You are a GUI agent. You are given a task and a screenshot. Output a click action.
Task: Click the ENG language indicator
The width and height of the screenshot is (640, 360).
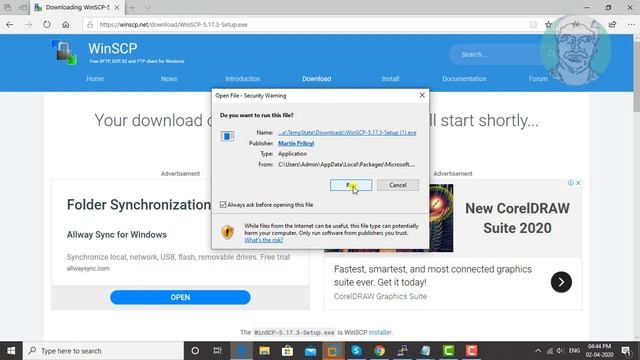pyautogui.click(x=574, y=351)
